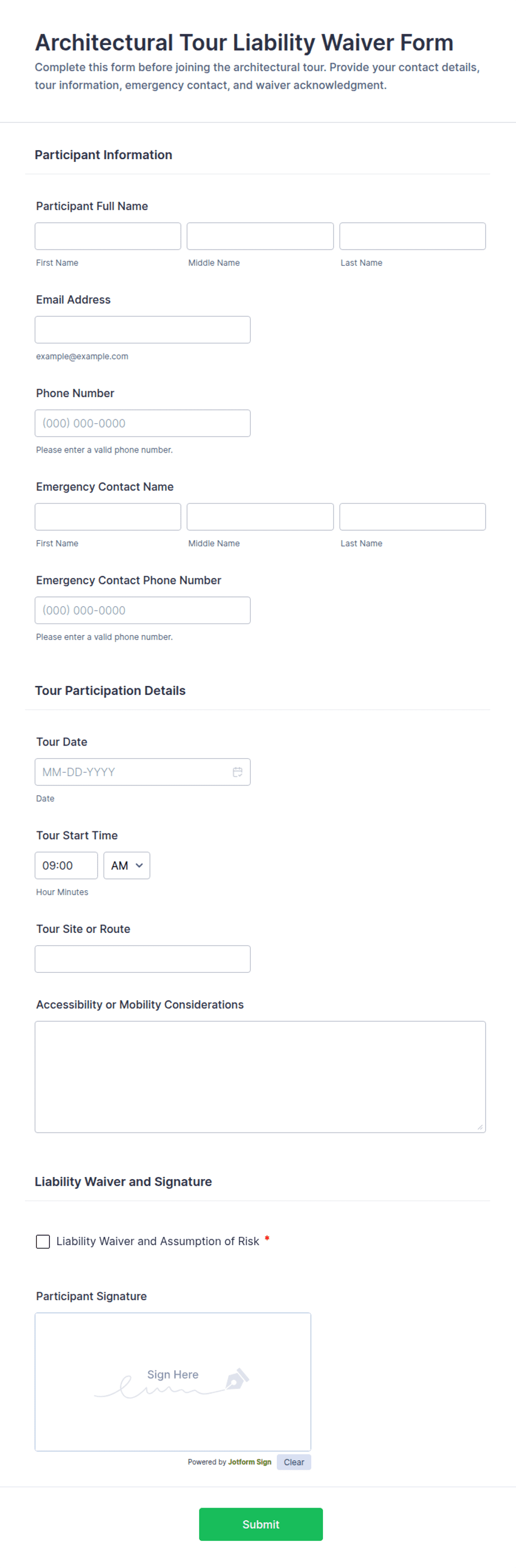Open the Tour Date calendar picker icon
Viewport: 516px width, 1568px height.
237,772
